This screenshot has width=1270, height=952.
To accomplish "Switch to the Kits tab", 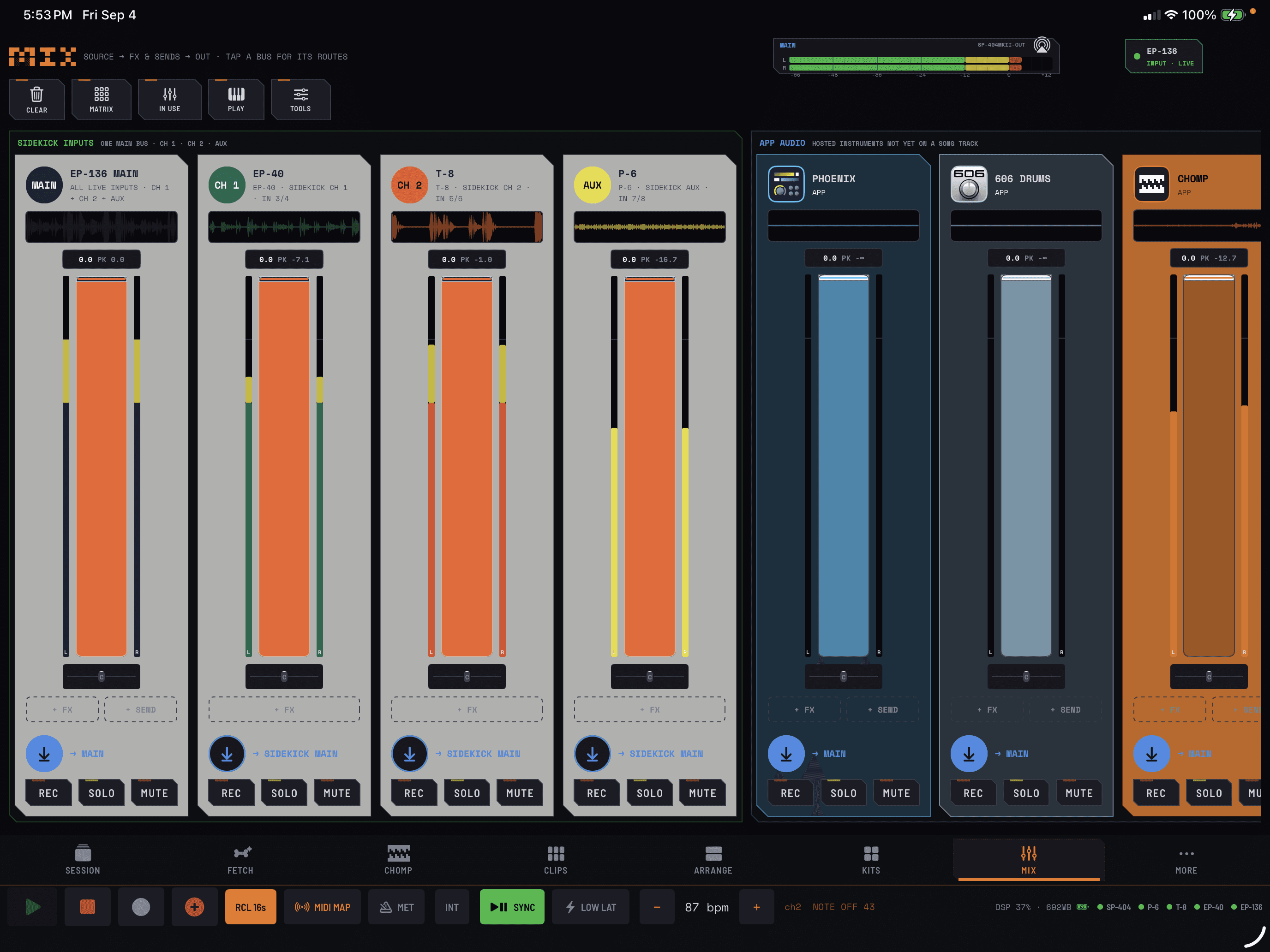I will click(x=871, y=859).
